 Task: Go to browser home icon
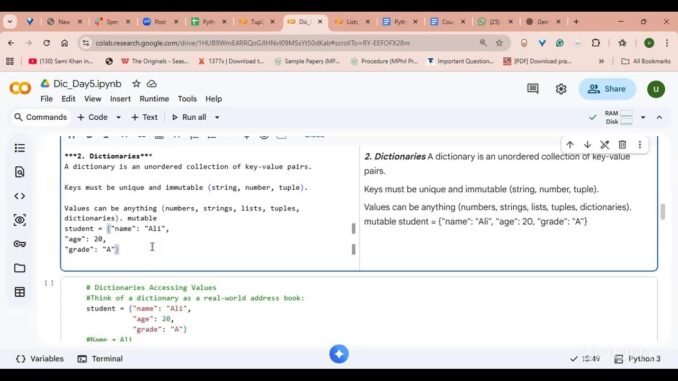tap(64, 43)
